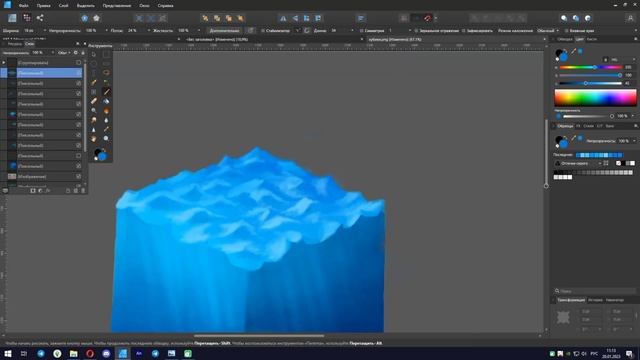This screenshot has width=640, height=360.
Task: Click the layer lock padlock icon
Action: click(83, 53)
